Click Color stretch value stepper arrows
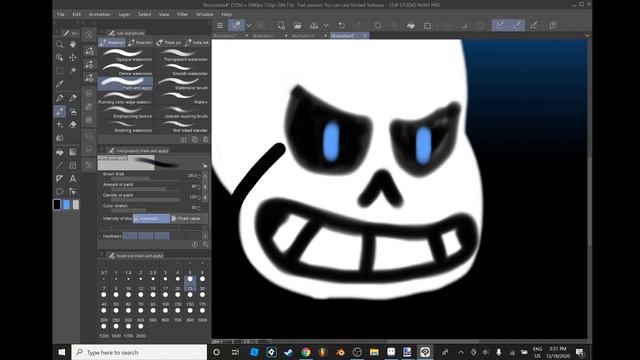The height and width of the screenshot is (360, 640). tap(200, 208)
